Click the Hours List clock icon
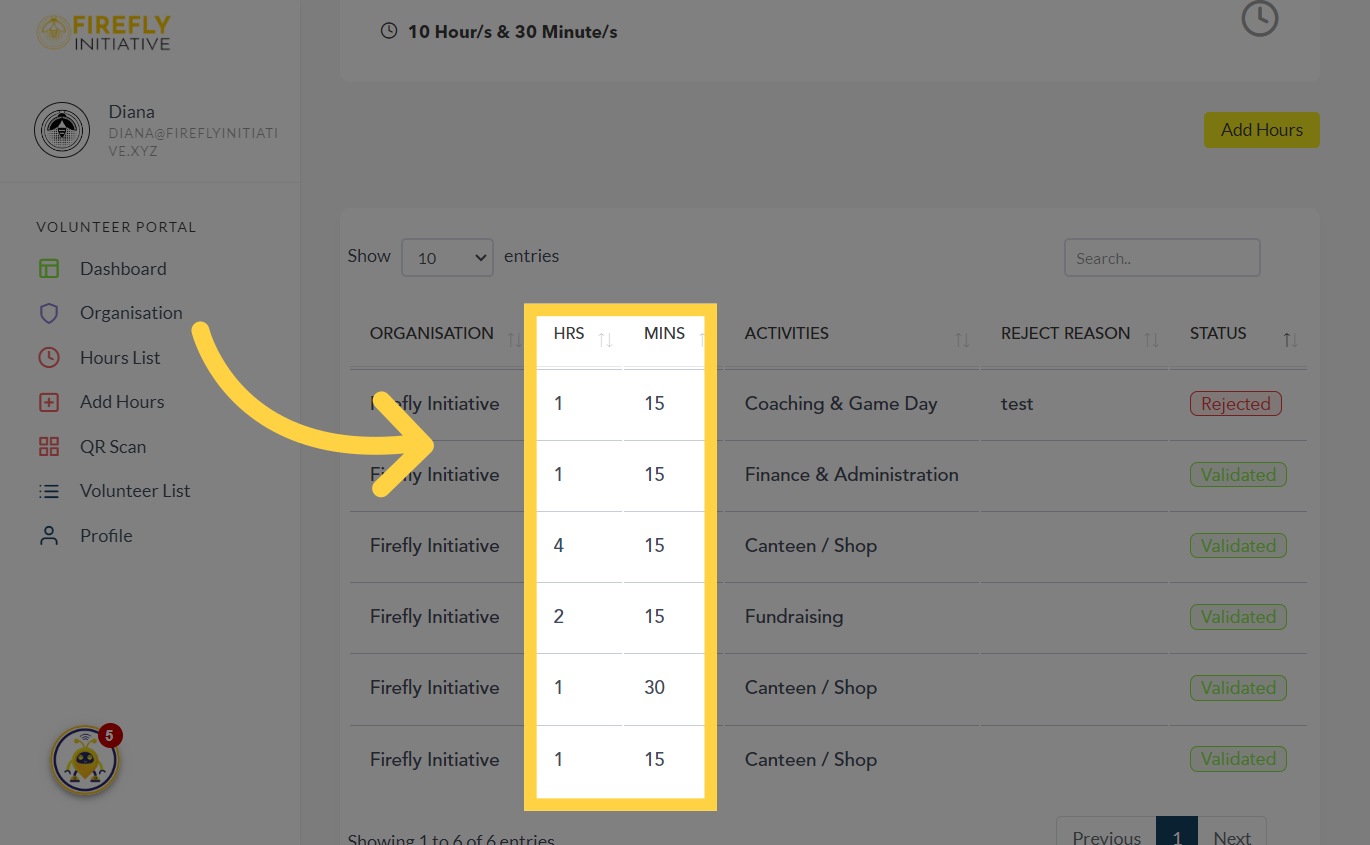1370x845 pixels. pos(49,358)
